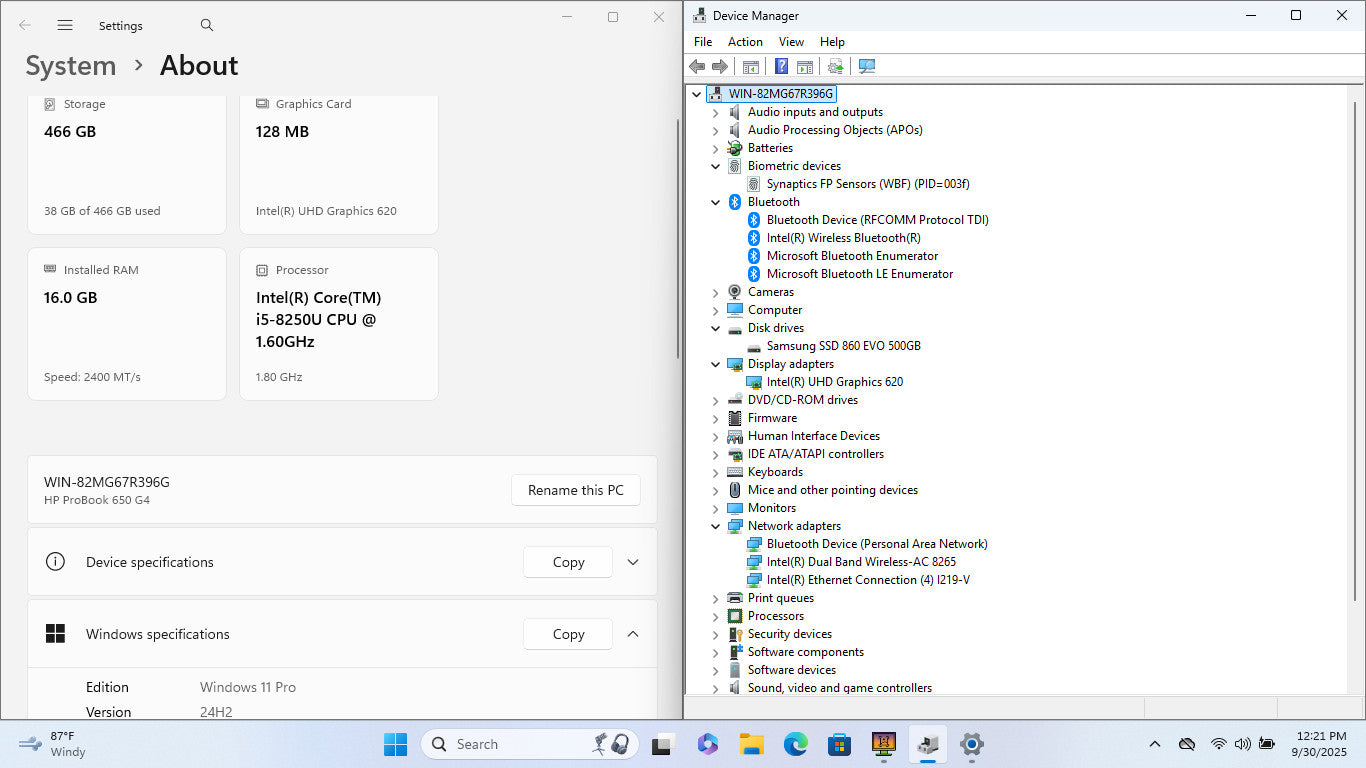
Task: Open the Settings hamburger navigation menu
Action: (x=65, y=26)
